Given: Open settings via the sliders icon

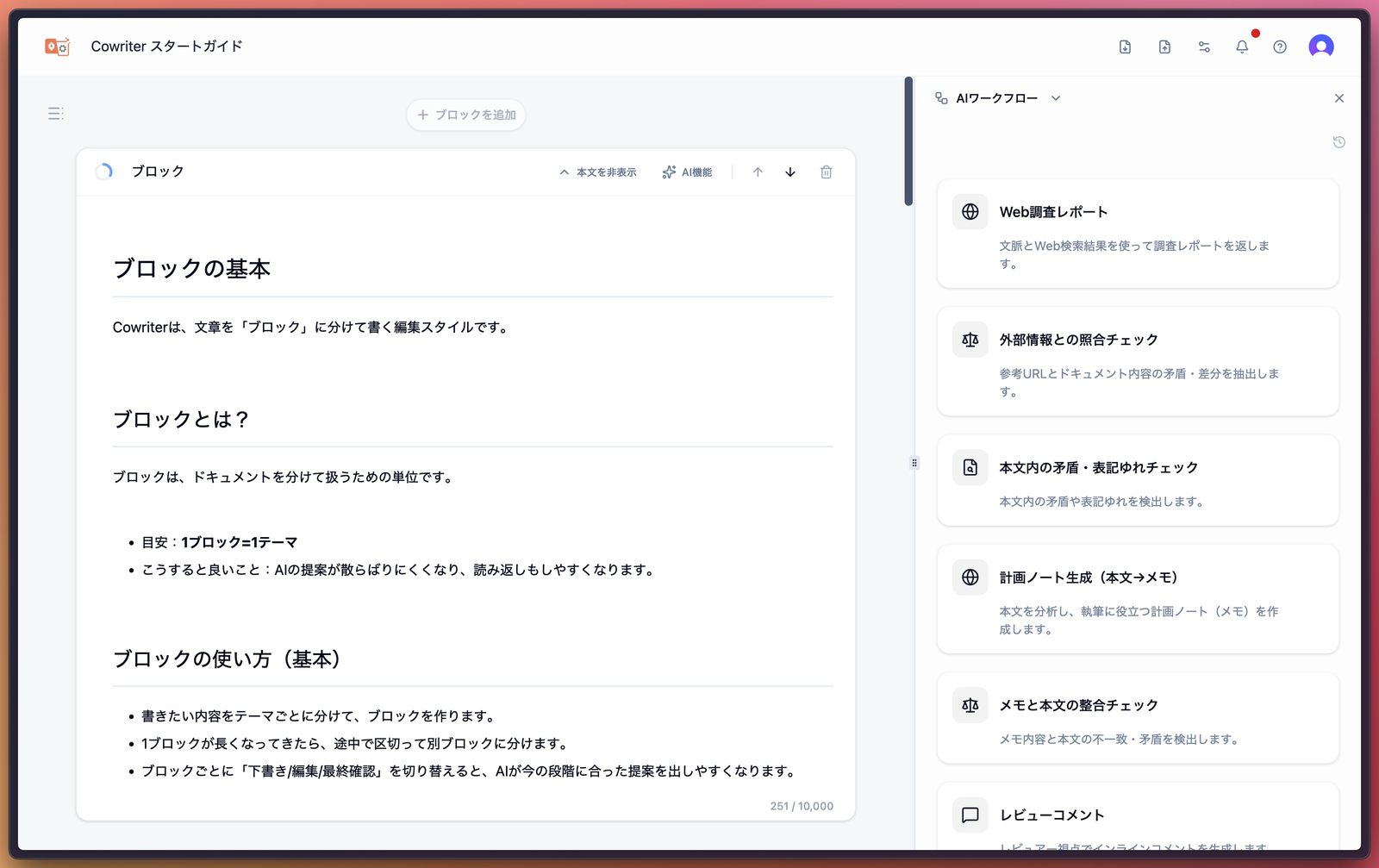Looking at the screenshot, I should pyautogui.click(x=1203, y=47).
